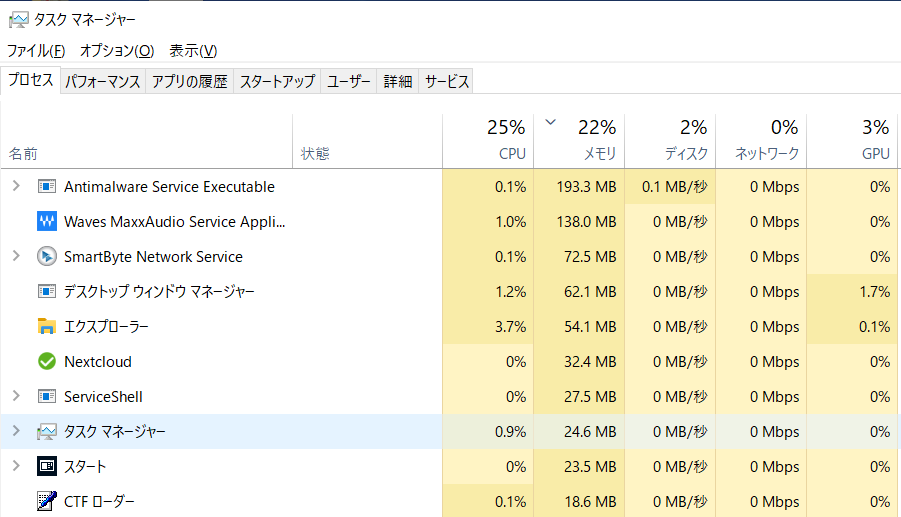
Task: Switch to the スタートアップ tab
Action: click(277, 82)
